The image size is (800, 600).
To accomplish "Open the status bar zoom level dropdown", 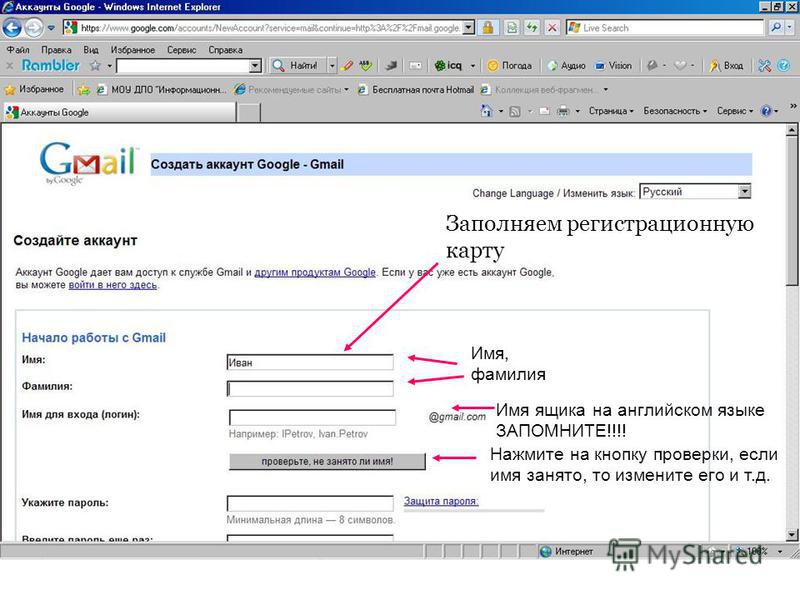I will pos(780,552).
